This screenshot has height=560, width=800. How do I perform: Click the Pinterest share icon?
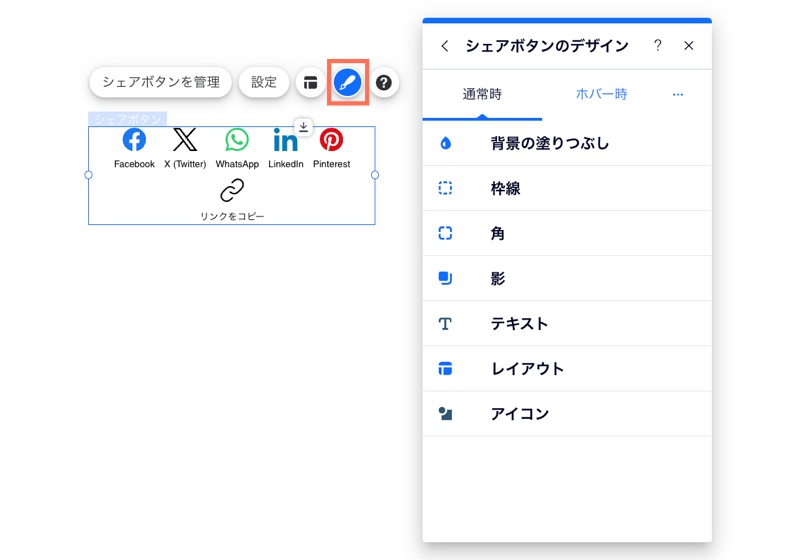click(x=331, y=139)
